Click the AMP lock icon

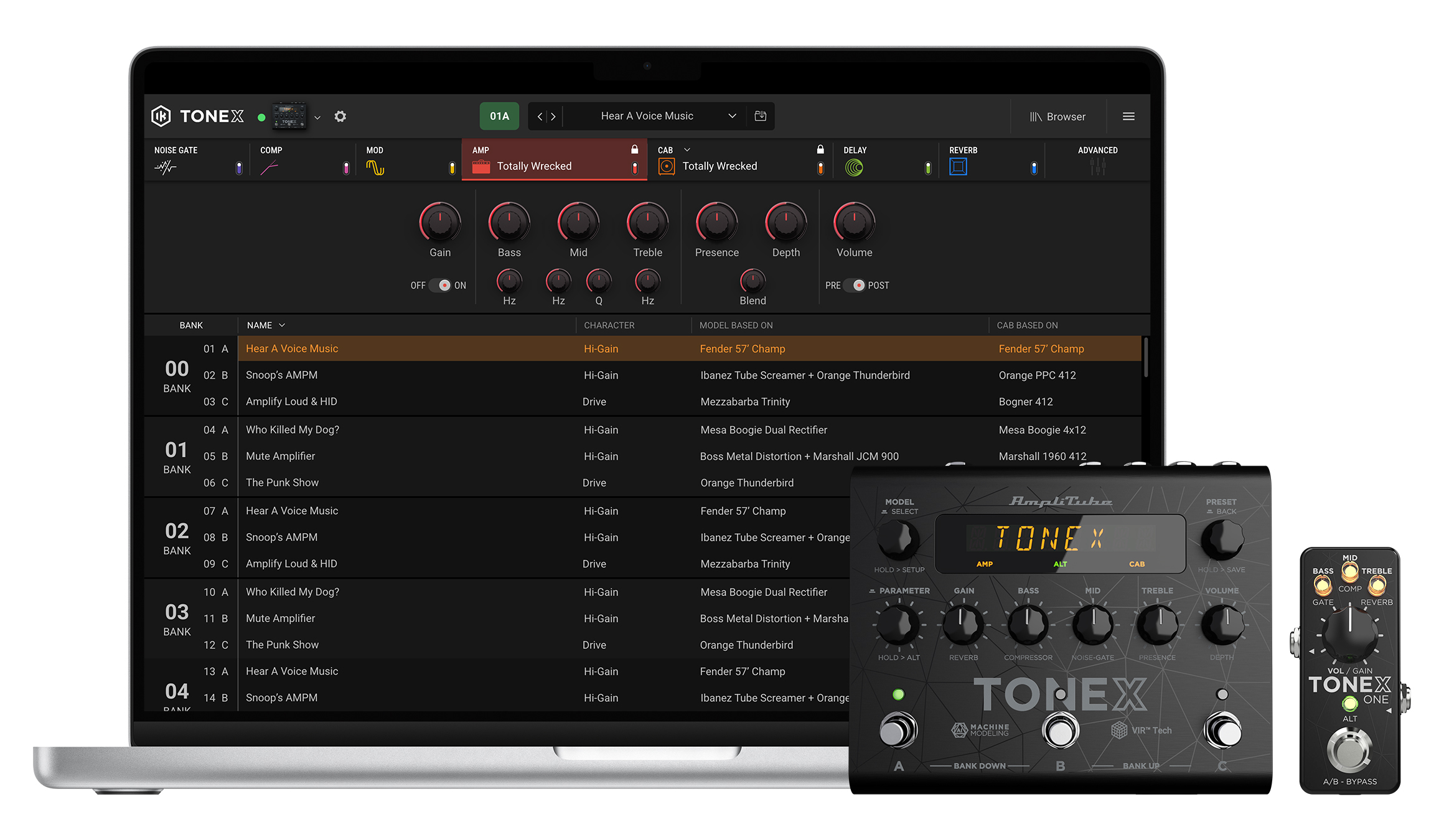[x=634, y=149]
